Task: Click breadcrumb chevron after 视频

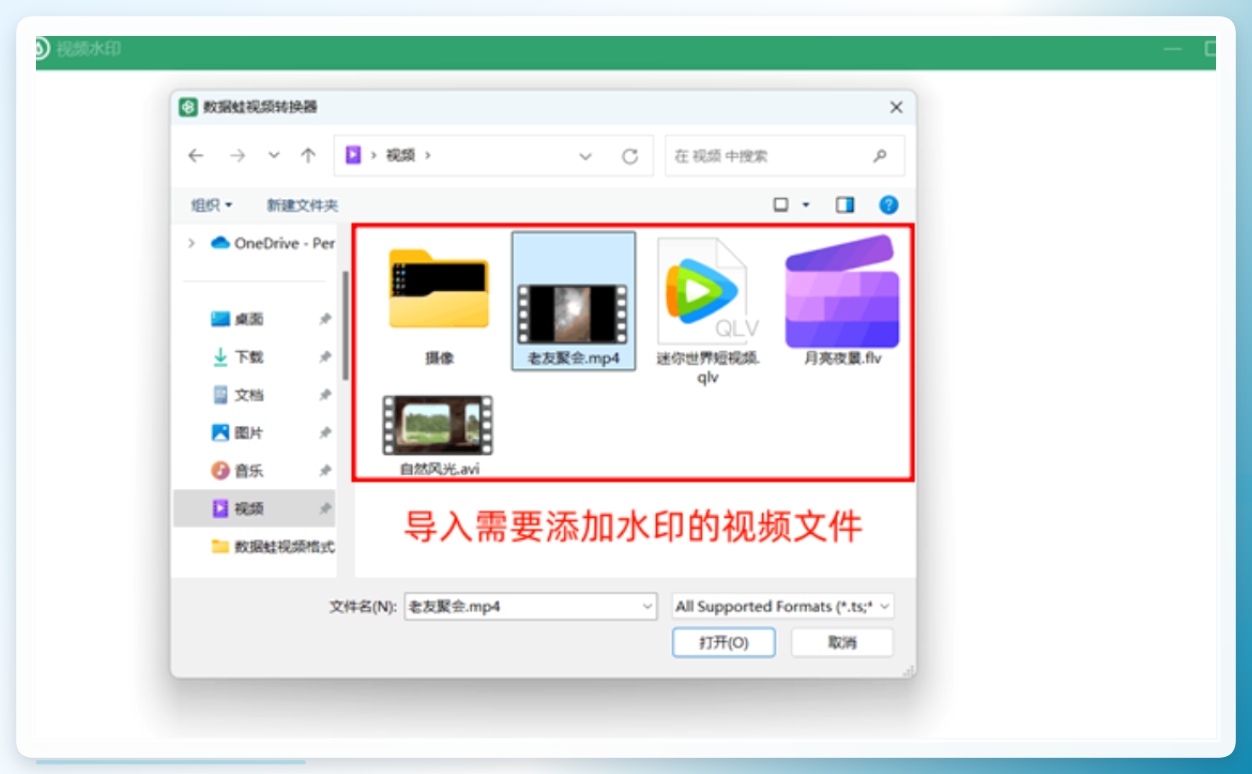Action: (x=428, y=156)
